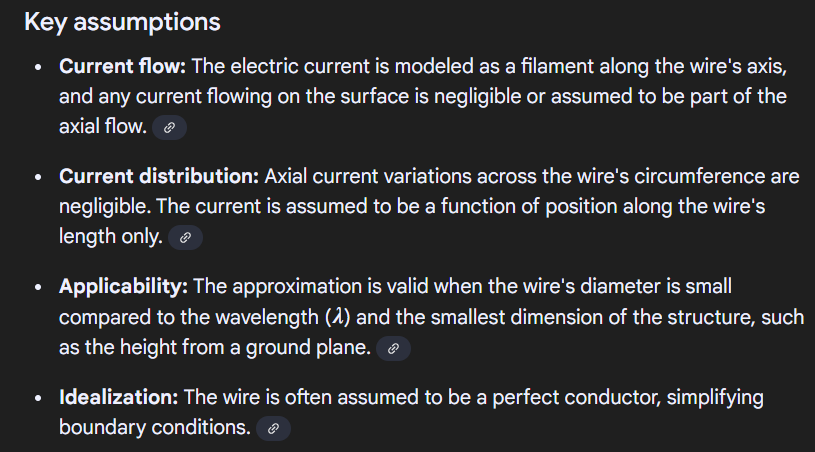Click the link icon after the Applicability paragraph
This screenshot has height=452, width=815.
click(394, 348)
